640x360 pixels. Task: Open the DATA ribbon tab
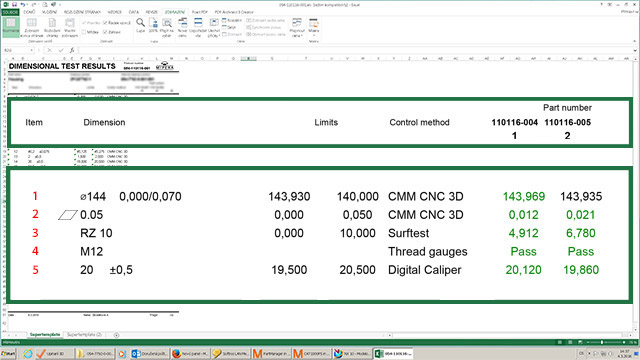[x=133, y=12]
